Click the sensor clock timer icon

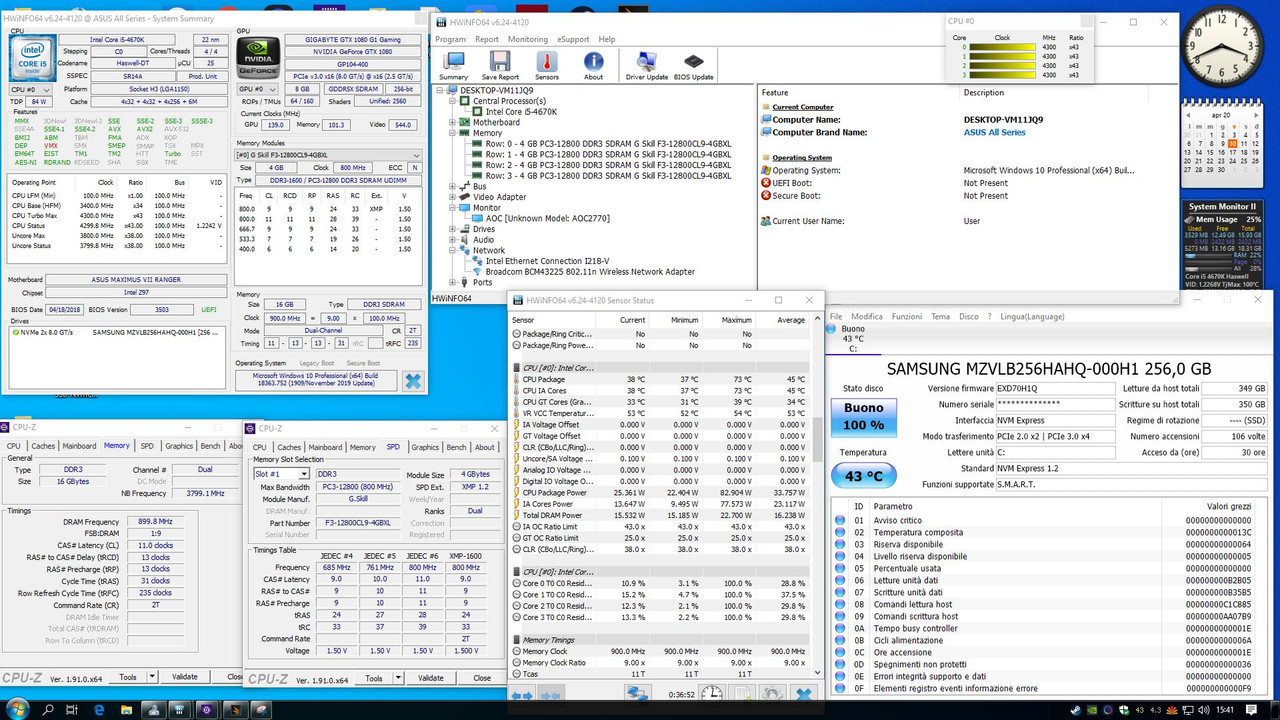pyautogui.click(x=711, y=694)
